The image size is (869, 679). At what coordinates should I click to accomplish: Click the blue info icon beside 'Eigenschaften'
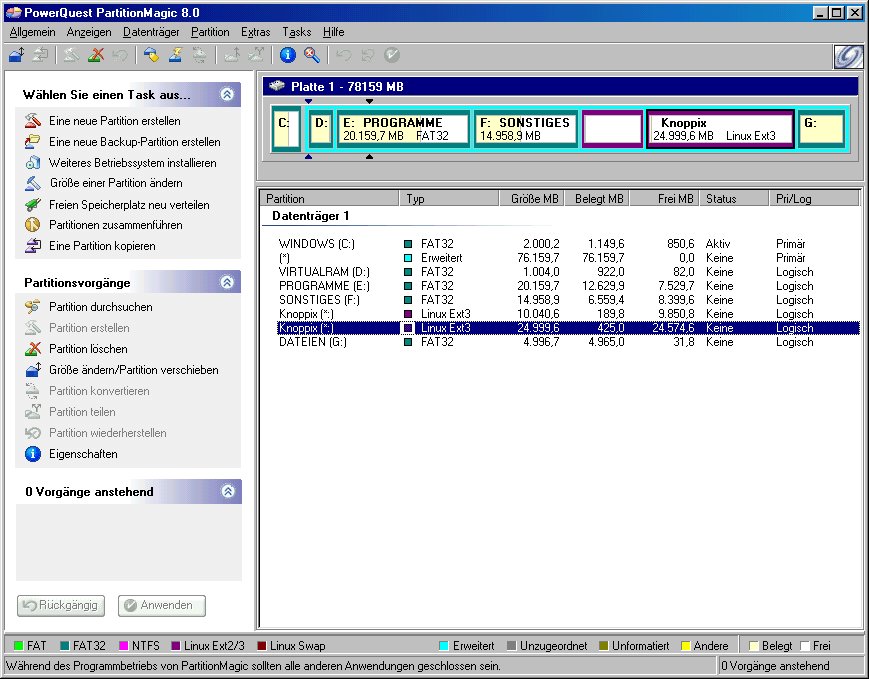(x=33, y=454)
